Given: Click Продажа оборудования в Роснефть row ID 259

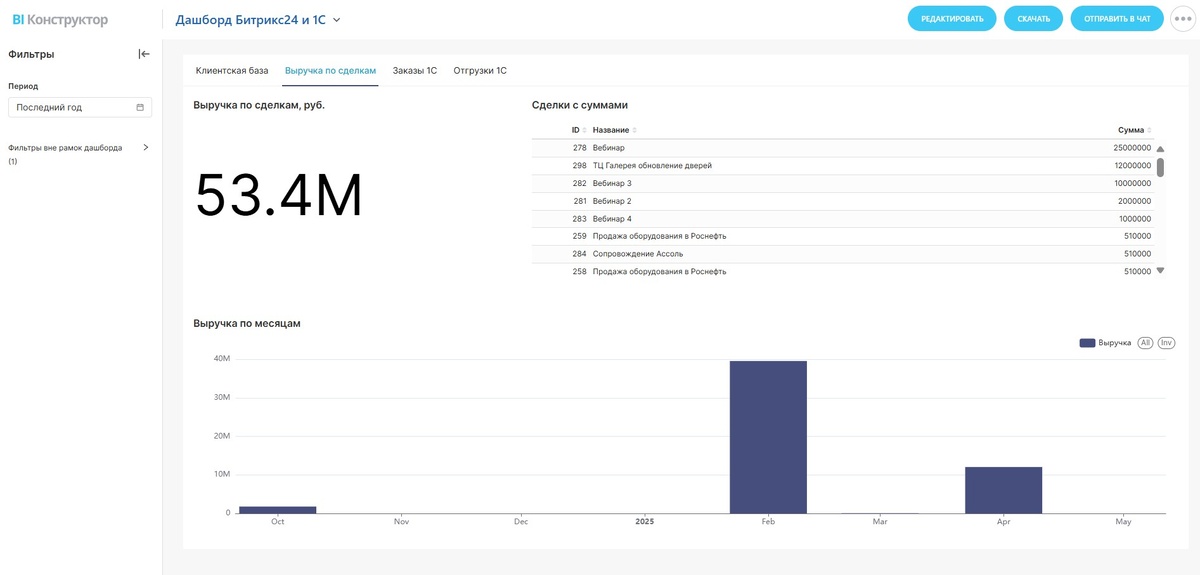Looking at the screenshot, I should 842,236.
